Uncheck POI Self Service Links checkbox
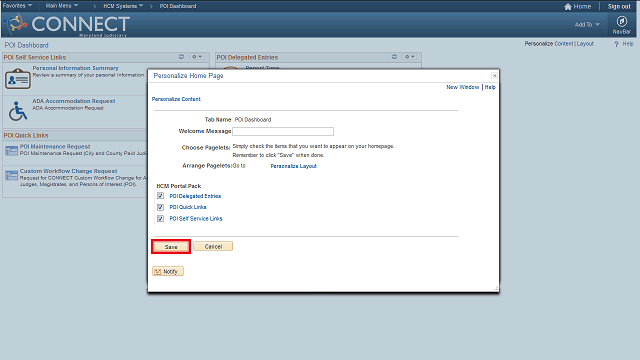Screen dimensions: 640x360 (x=160, y=218)
